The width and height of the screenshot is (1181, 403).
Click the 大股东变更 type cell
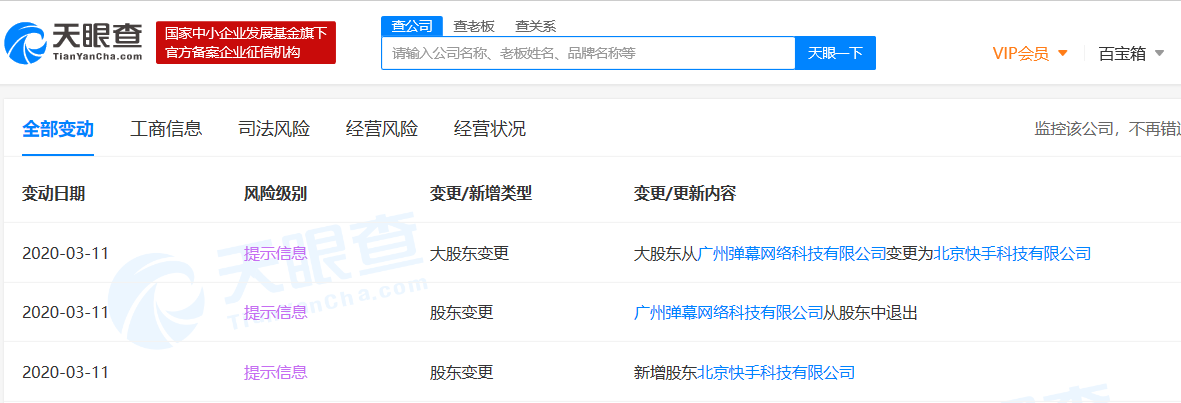point(469,253)
